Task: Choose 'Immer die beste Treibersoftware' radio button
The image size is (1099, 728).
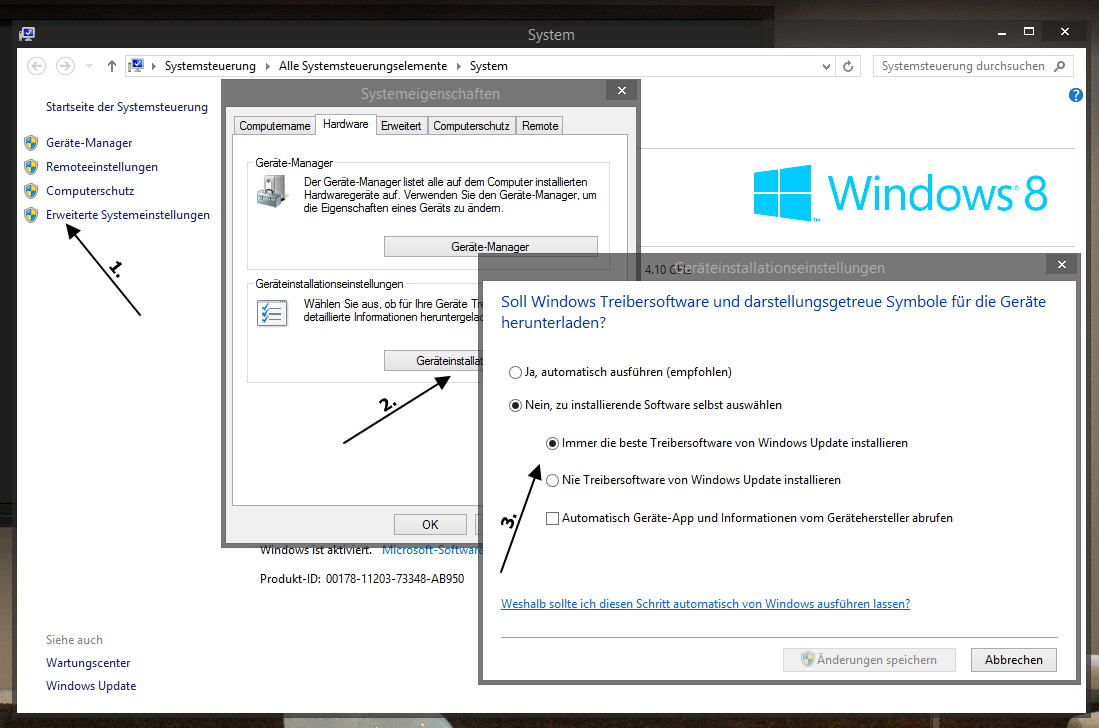Action: click(552, 444)
